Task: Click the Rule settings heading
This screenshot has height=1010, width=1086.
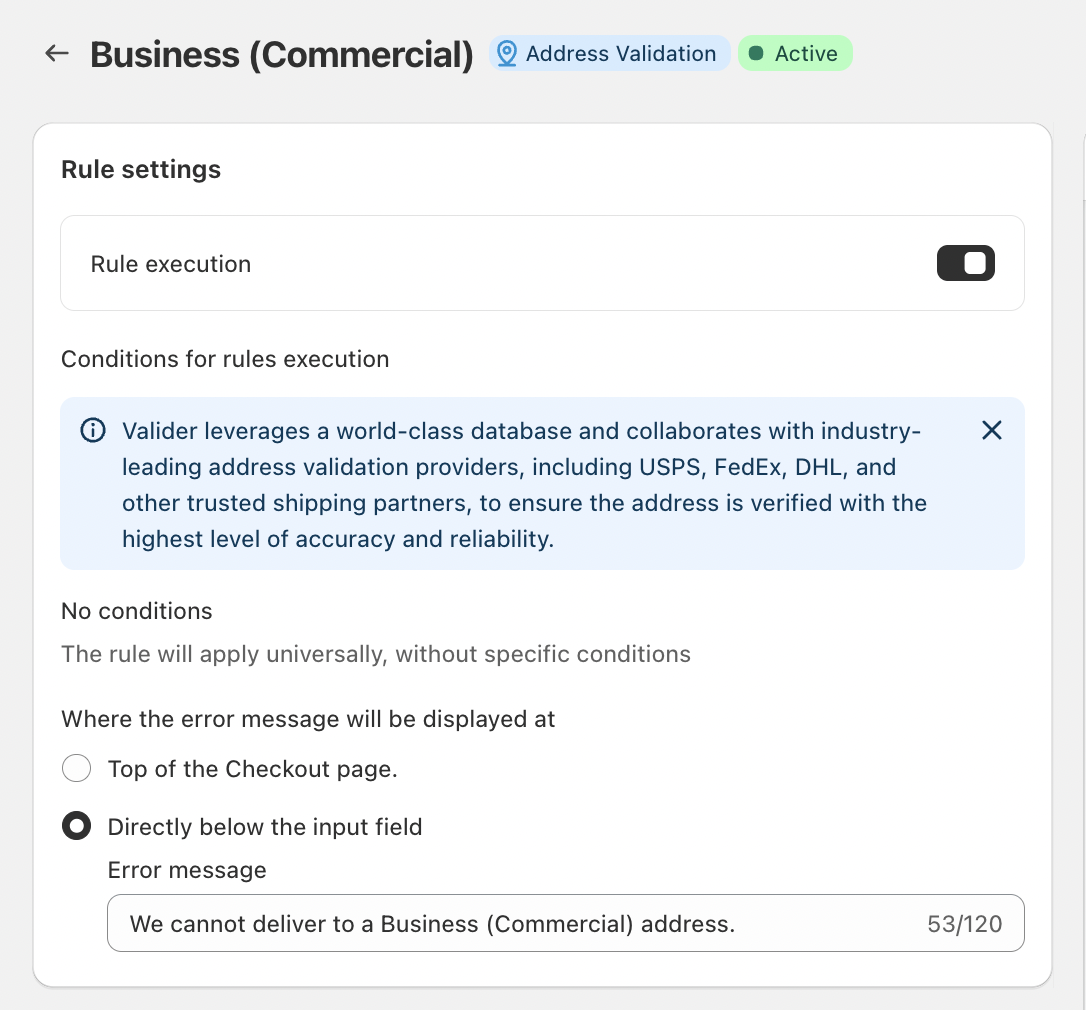Action: [x=141, y=169]
